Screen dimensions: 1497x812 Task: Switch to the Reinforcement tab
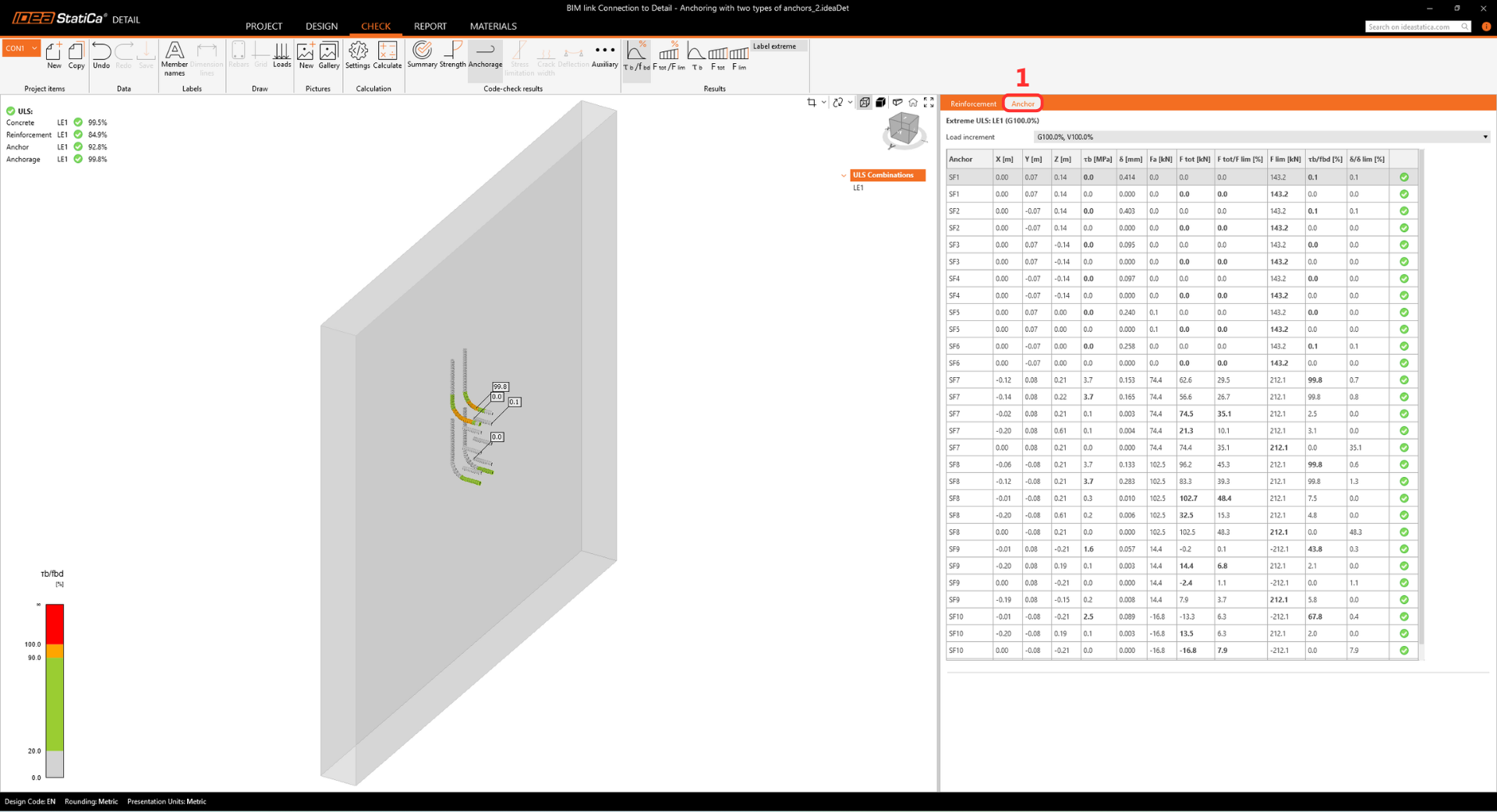point(972,104)
